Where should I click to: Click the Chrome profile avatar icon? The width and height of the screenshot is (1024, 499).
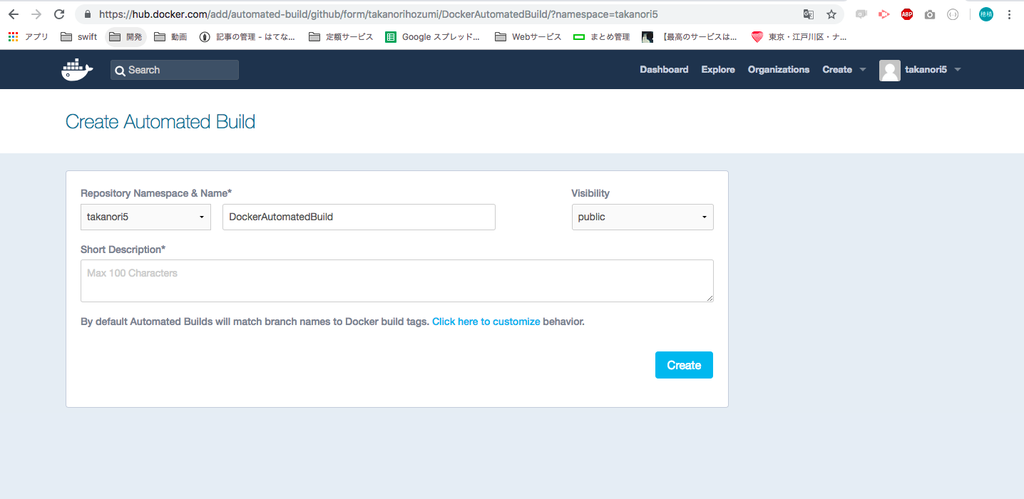click(985, 14)
